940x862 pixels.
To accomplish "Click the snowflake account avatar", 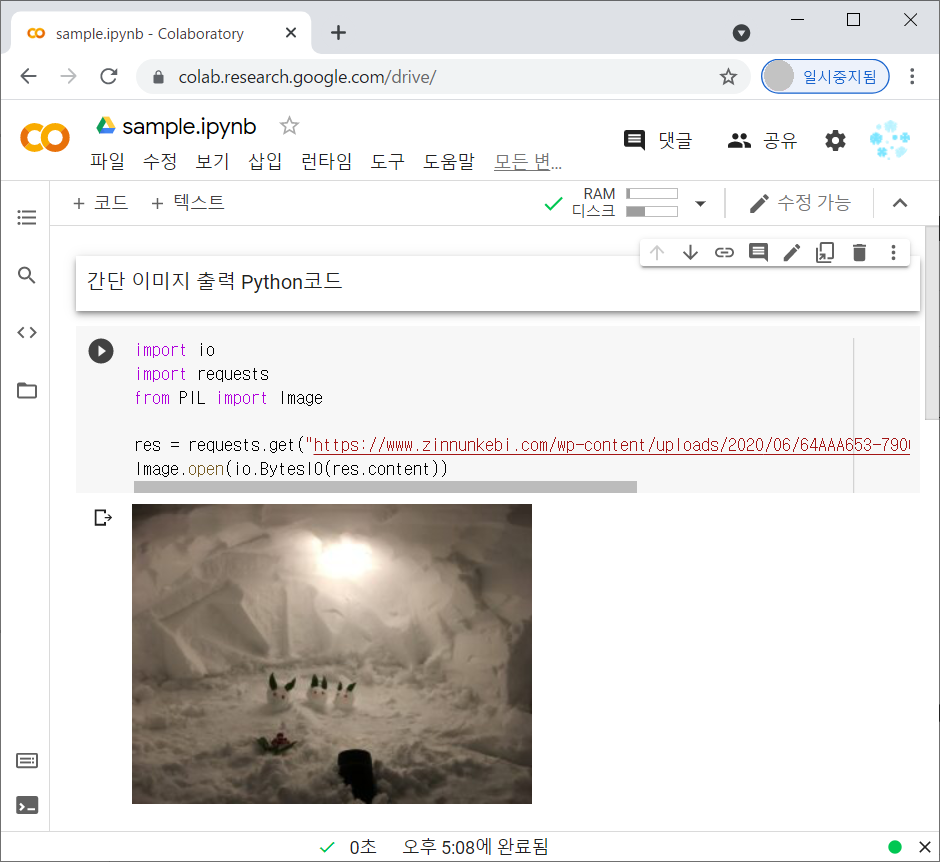I will (890, 140).
